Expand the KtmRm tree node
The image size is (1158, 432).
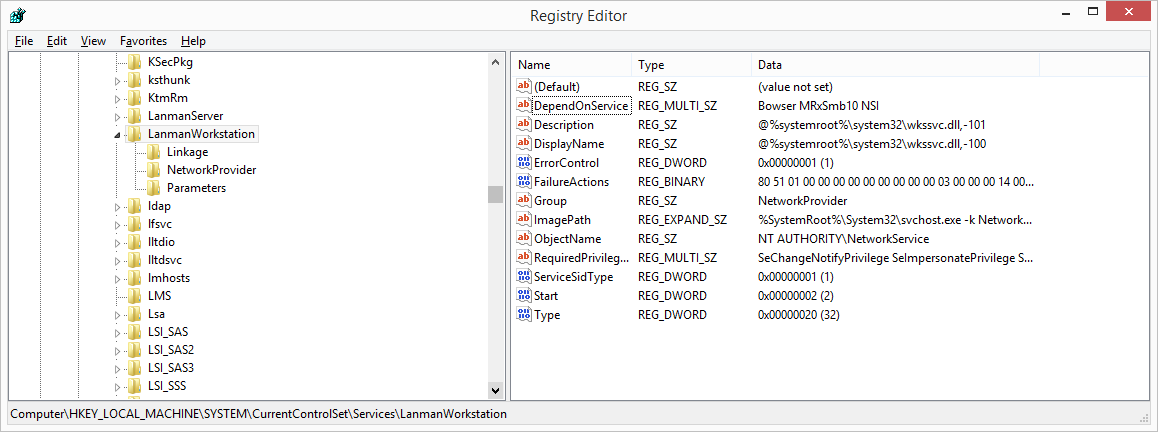(x=117, y=99)
